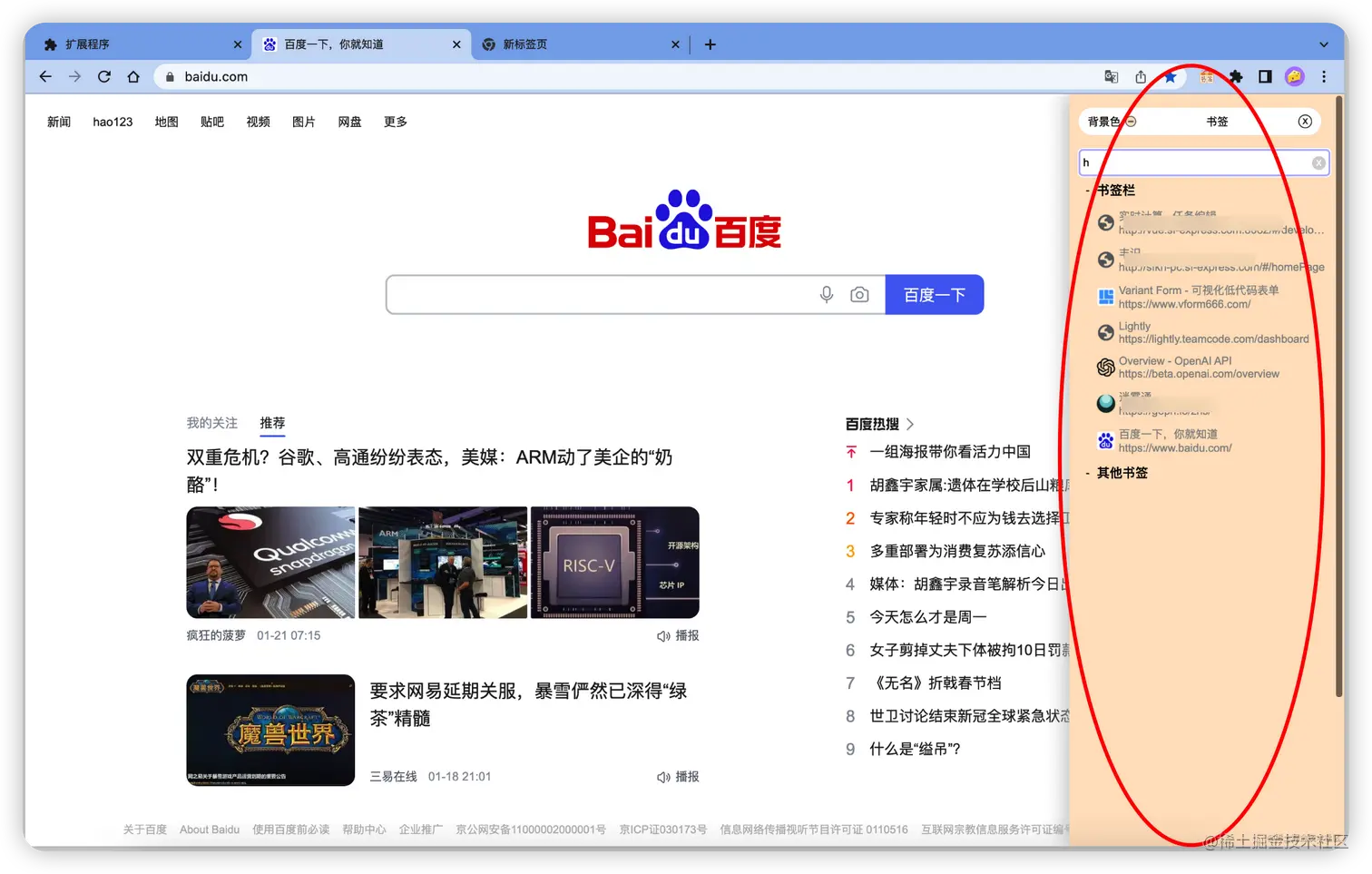Open the Chrome three-dot menu
This screenshot has height=874, width=1372.
tap(1324, 77)
